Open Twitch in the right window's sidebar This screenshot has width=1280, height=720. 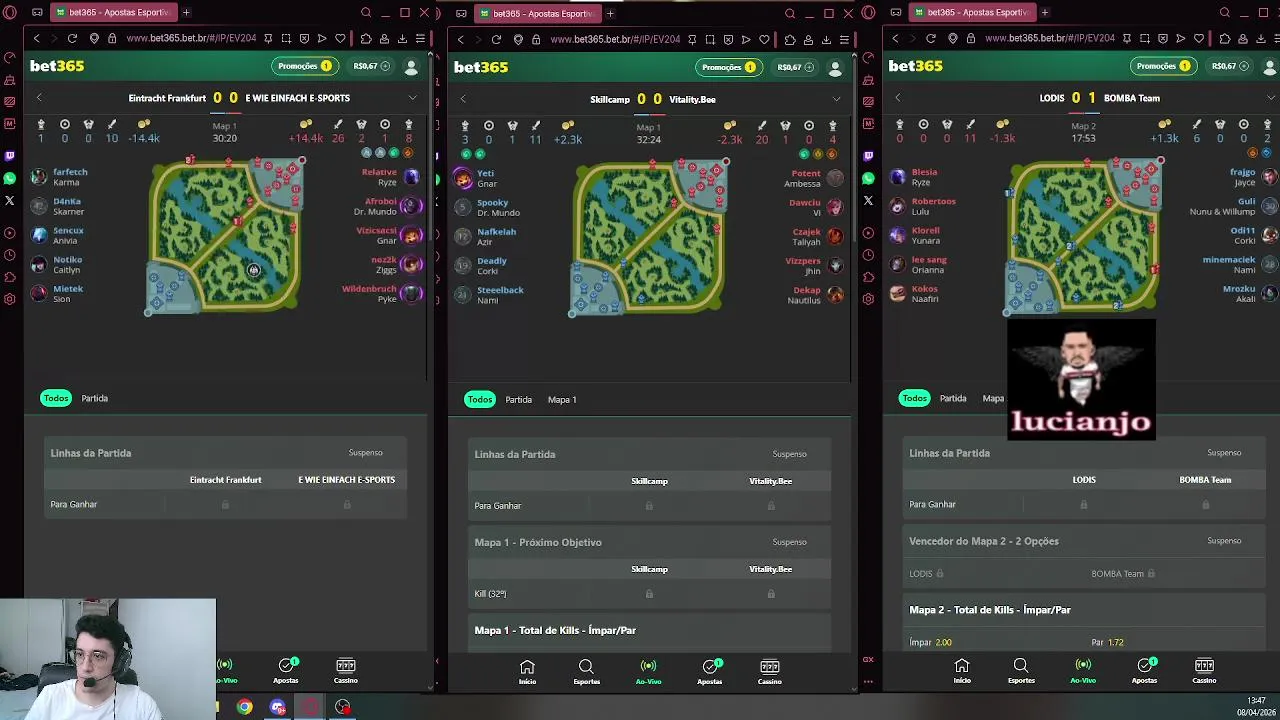(x=868, y=156)
